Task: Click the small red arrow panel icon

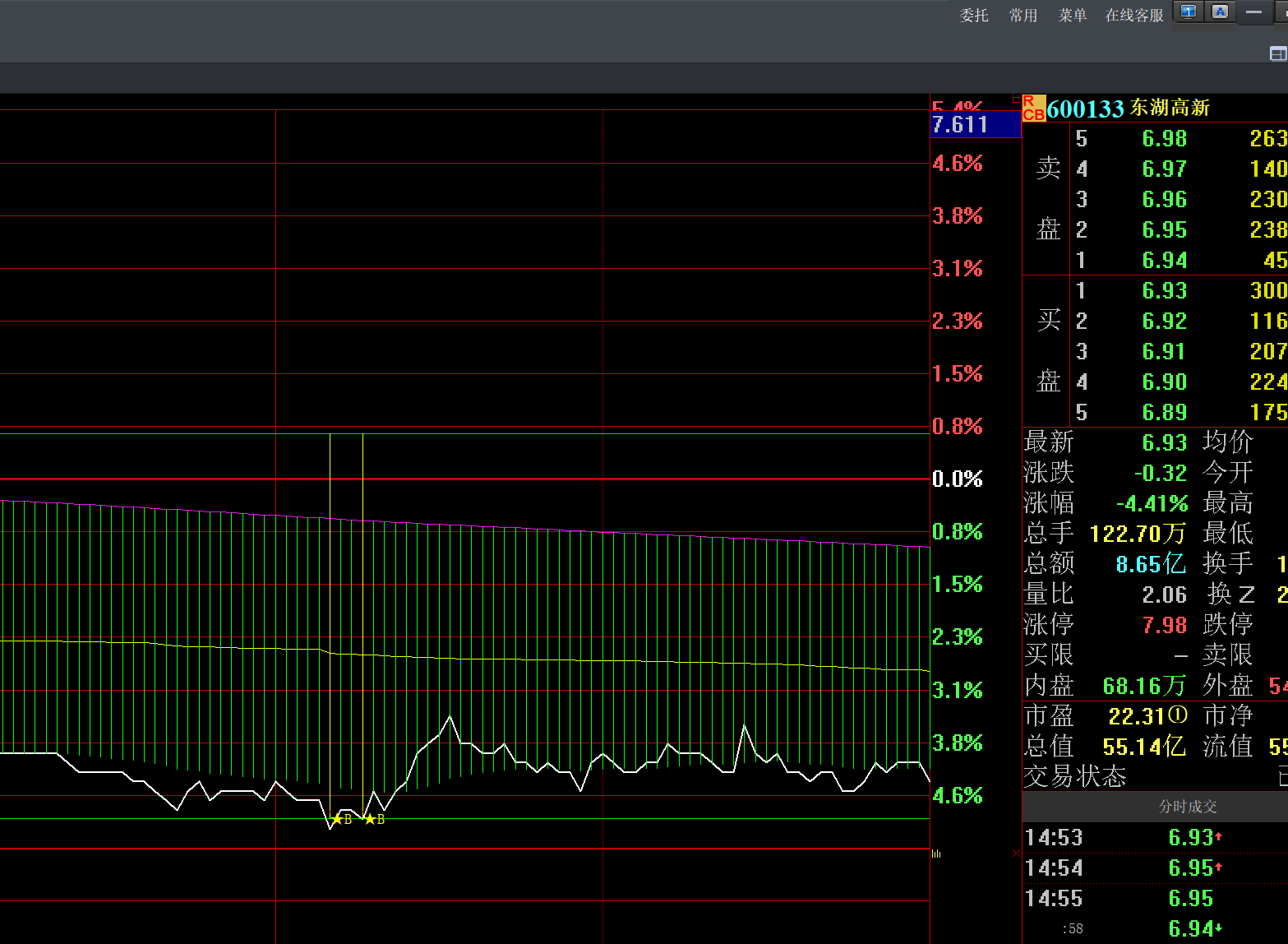Action: (x=1016, y=99)
